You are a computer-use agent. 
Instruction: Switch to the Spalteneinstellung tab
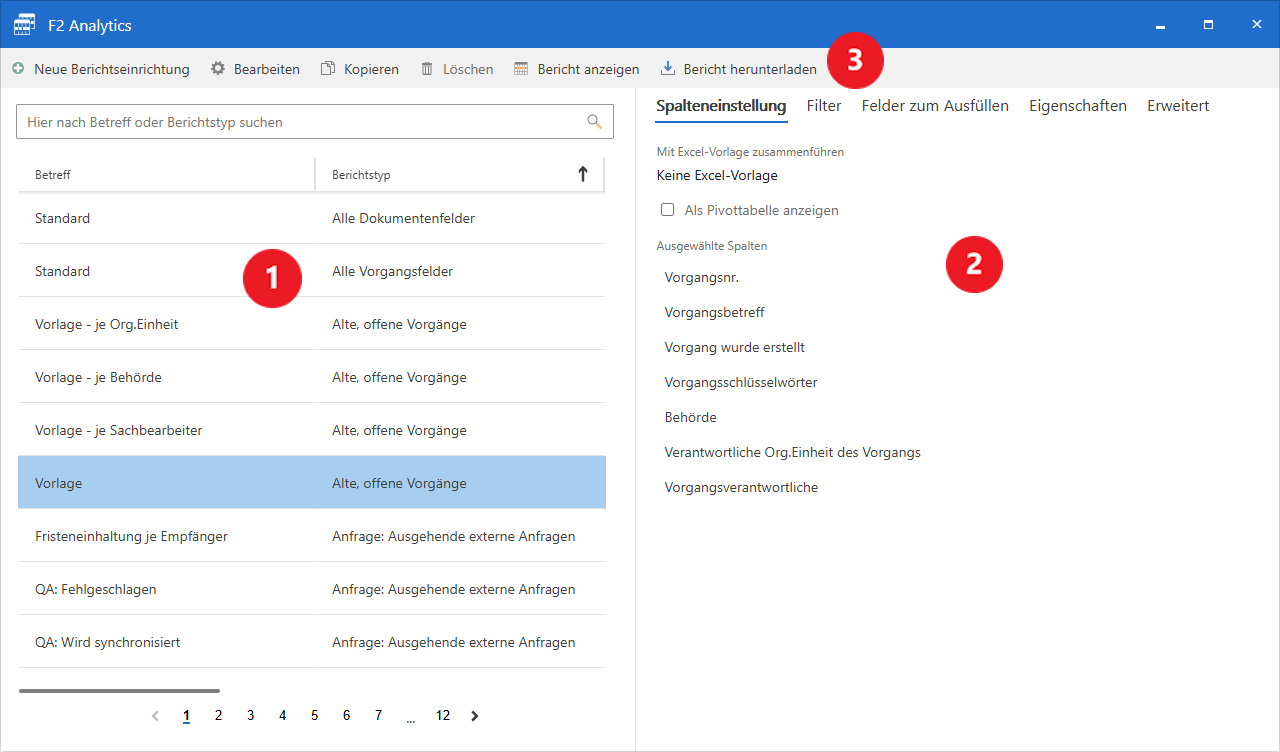click(722, 106)
